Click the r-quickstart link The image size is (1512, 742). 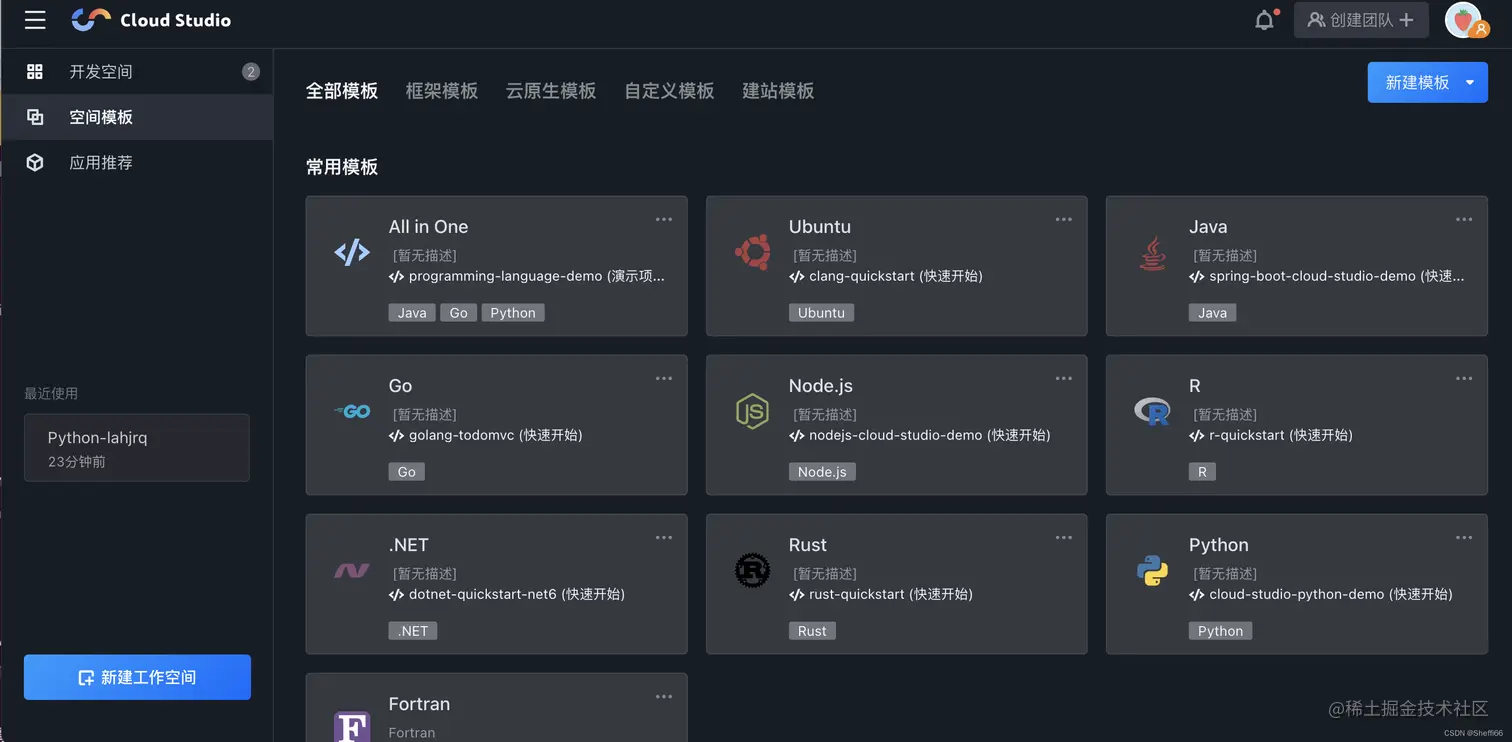point(1271,435)
